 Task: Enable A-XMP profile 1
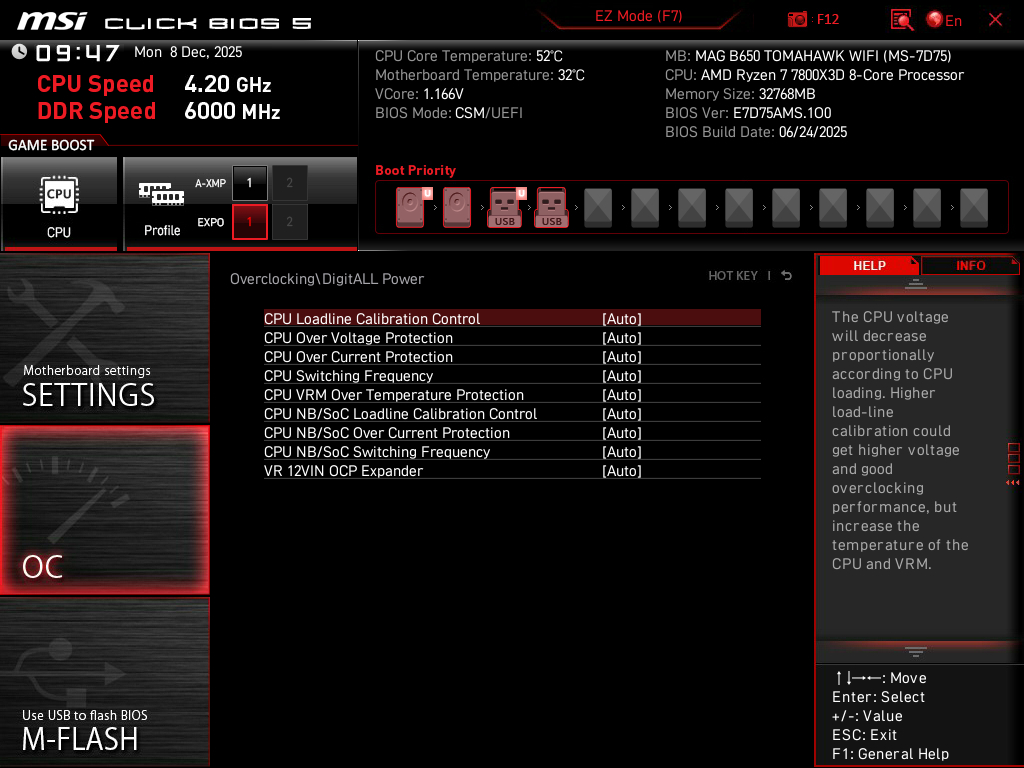click(x=249, y=183)
